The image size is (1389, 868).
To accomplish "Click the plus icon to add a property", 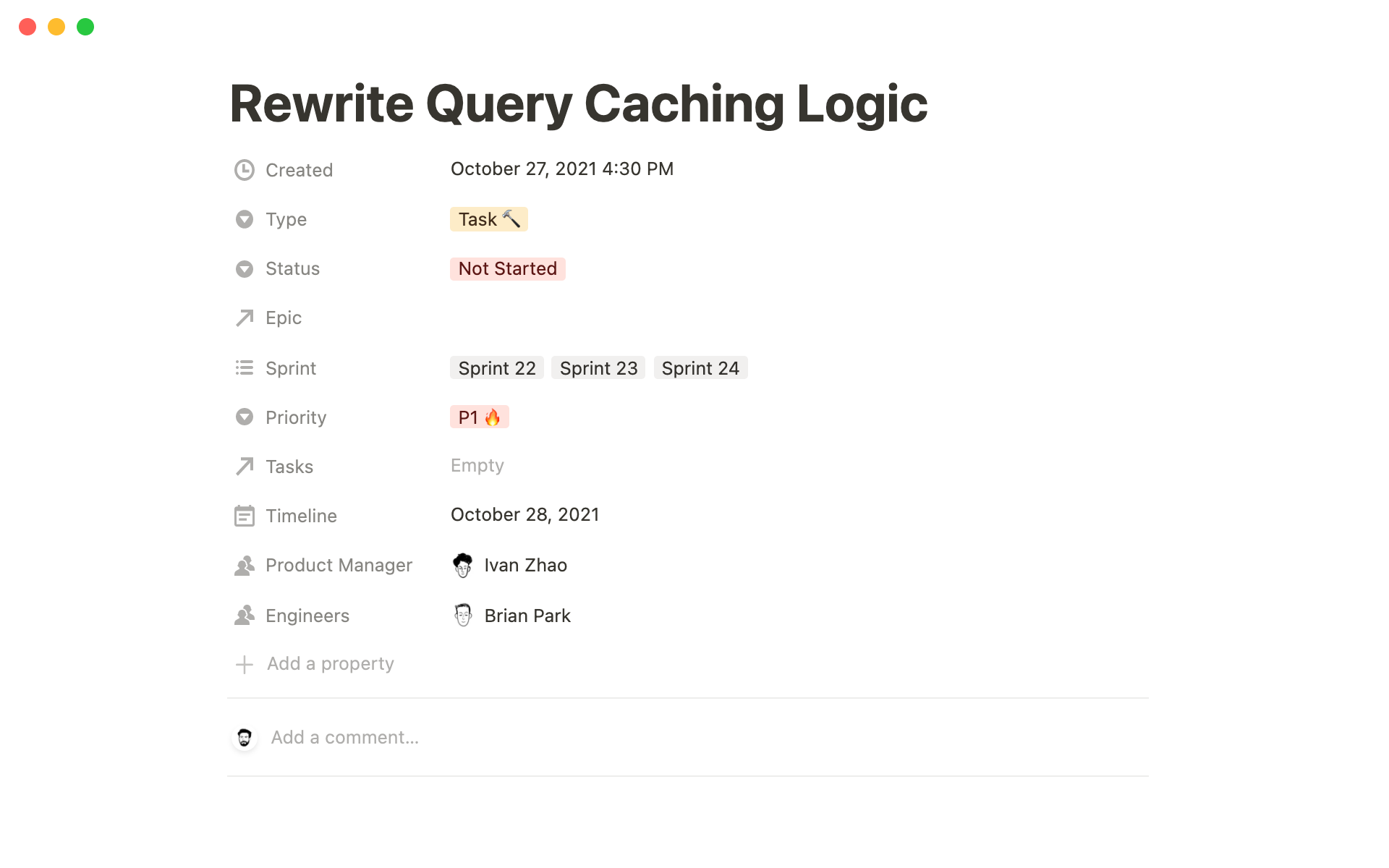I will (245, 664).
